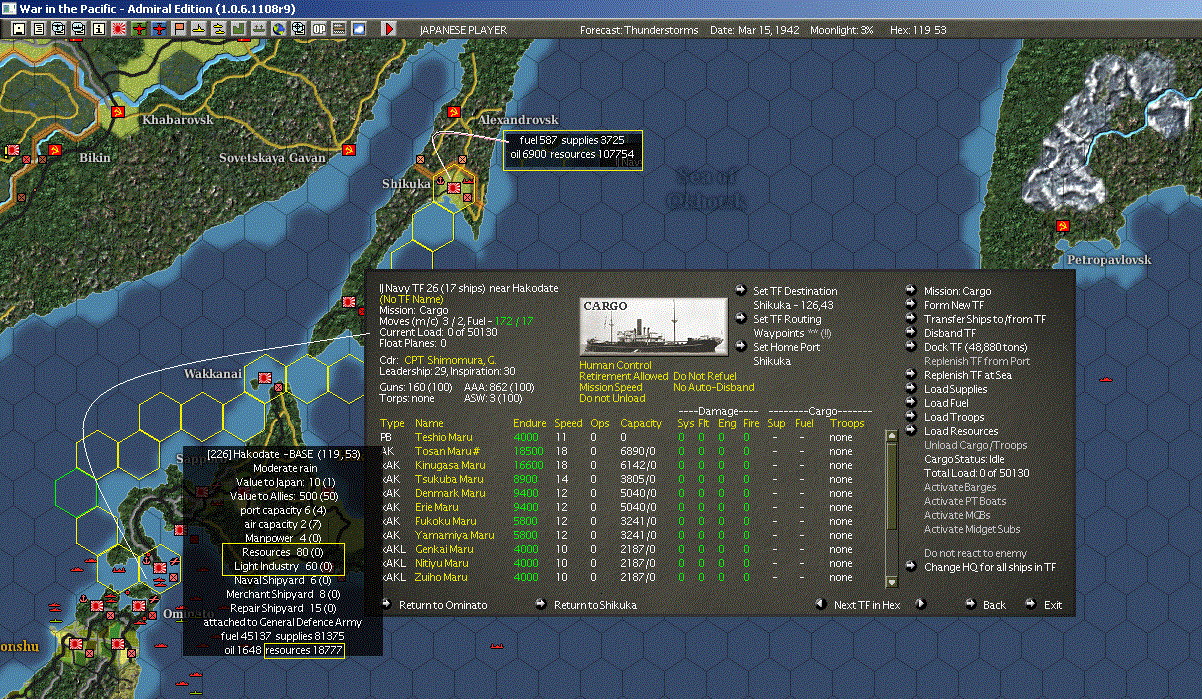Select ship Denmark Maru in list
Image resolution: width=1202 pixels, height=699 pixels.
[x=450, y=493]
